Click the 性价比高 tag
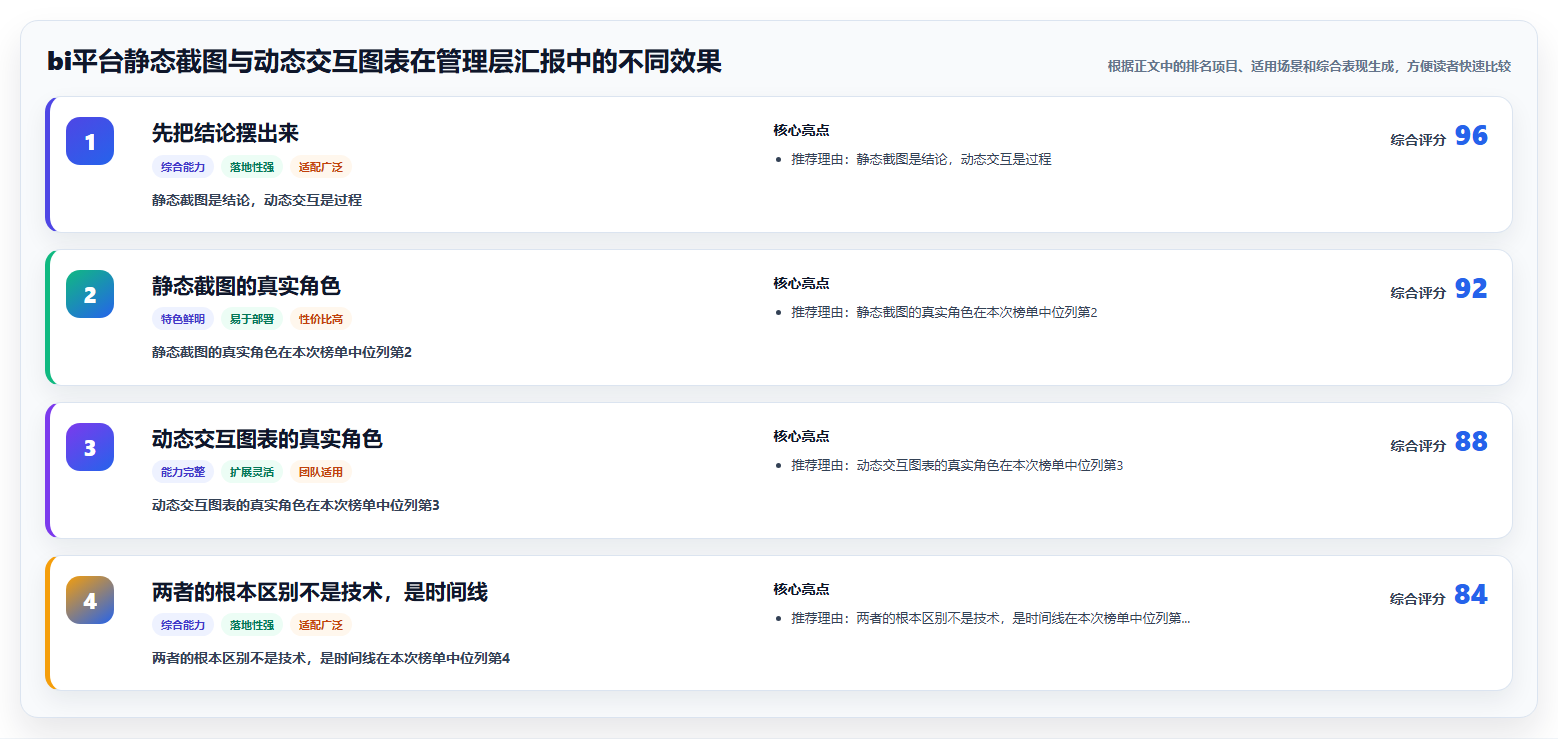 [x=321, y=319]
